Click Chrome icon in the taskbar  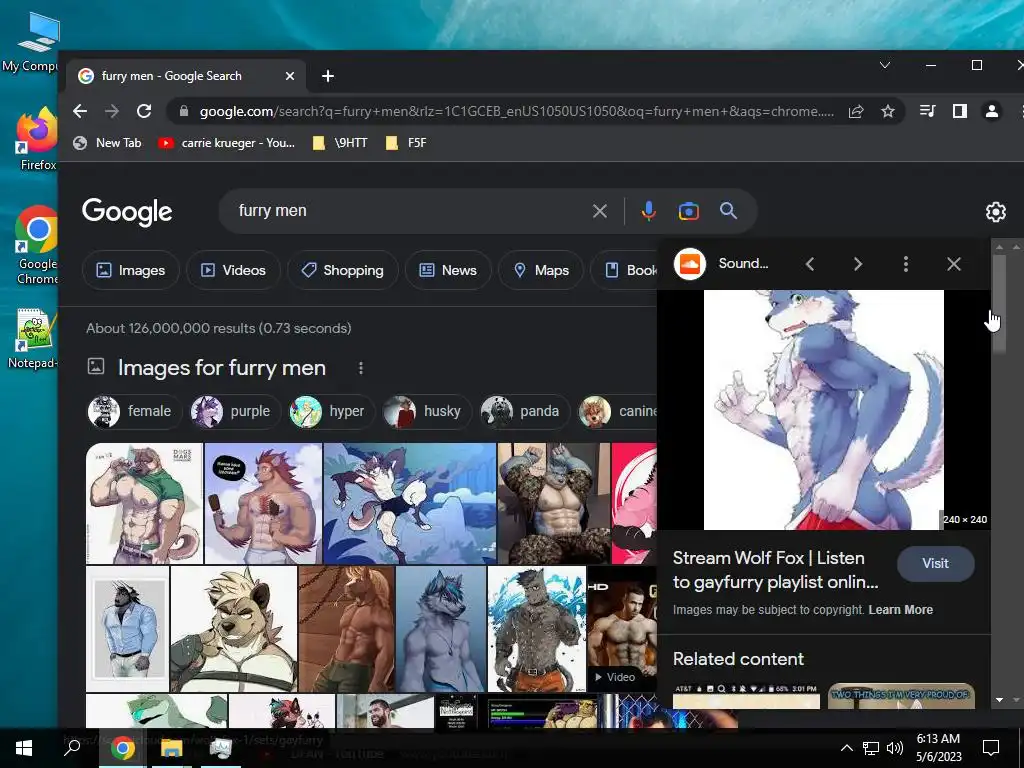[x=122, y=748]
